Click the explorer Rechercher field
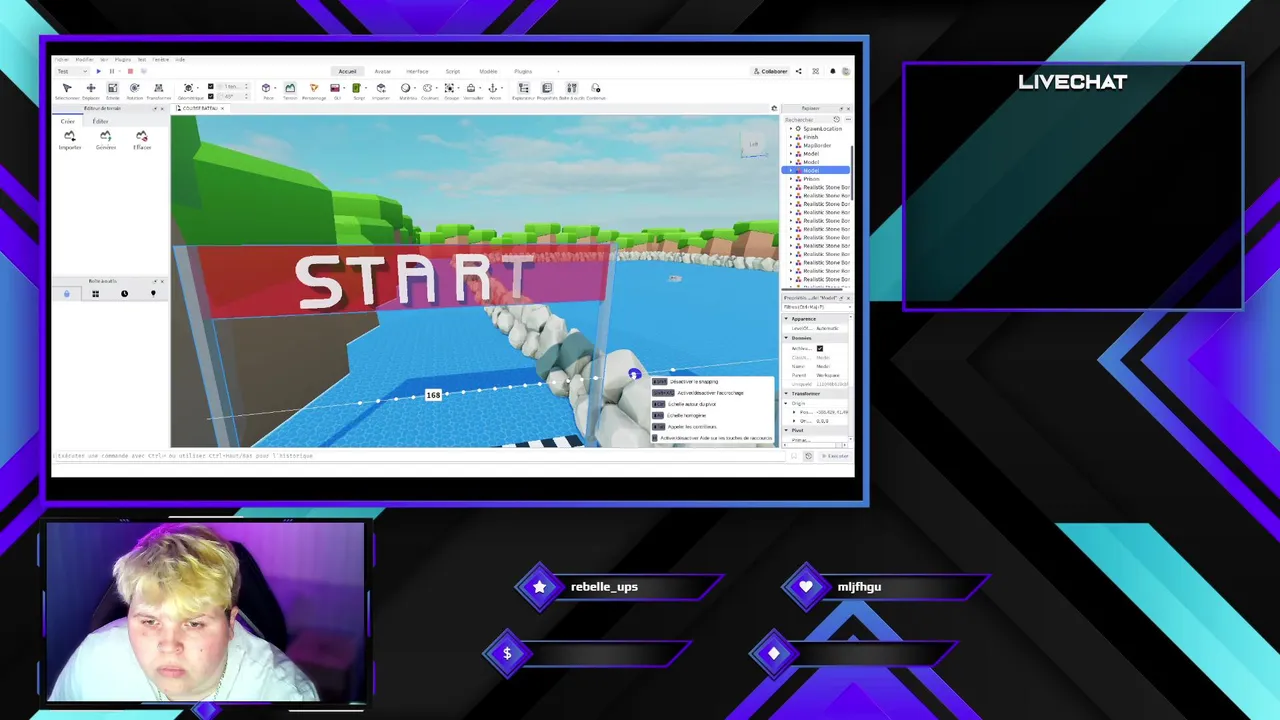This screenshot has height=720, width=1280. click(808, 119)
